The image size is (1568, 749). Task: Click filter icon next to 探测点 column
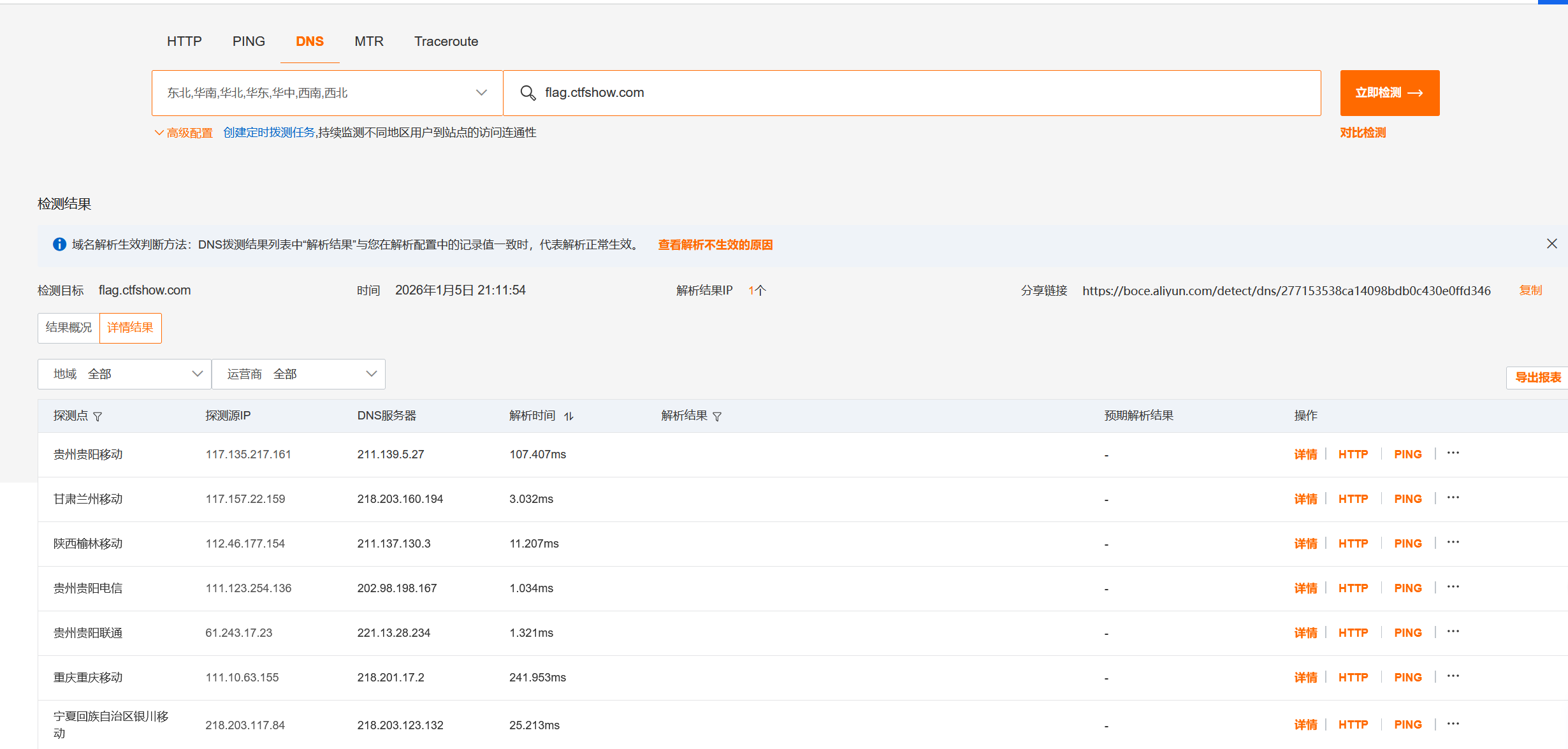98,416
